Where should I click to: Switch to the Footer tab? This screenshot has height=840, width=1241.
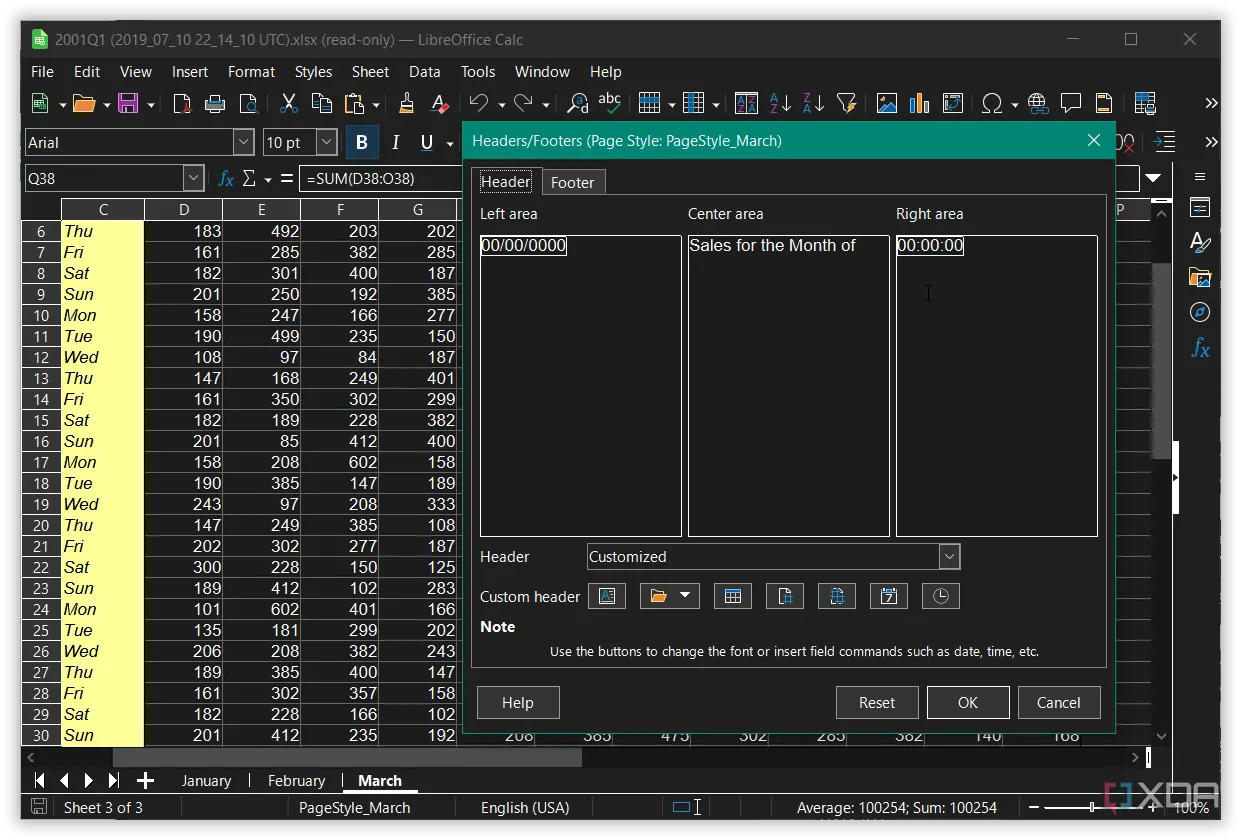[x=572, y=182]
